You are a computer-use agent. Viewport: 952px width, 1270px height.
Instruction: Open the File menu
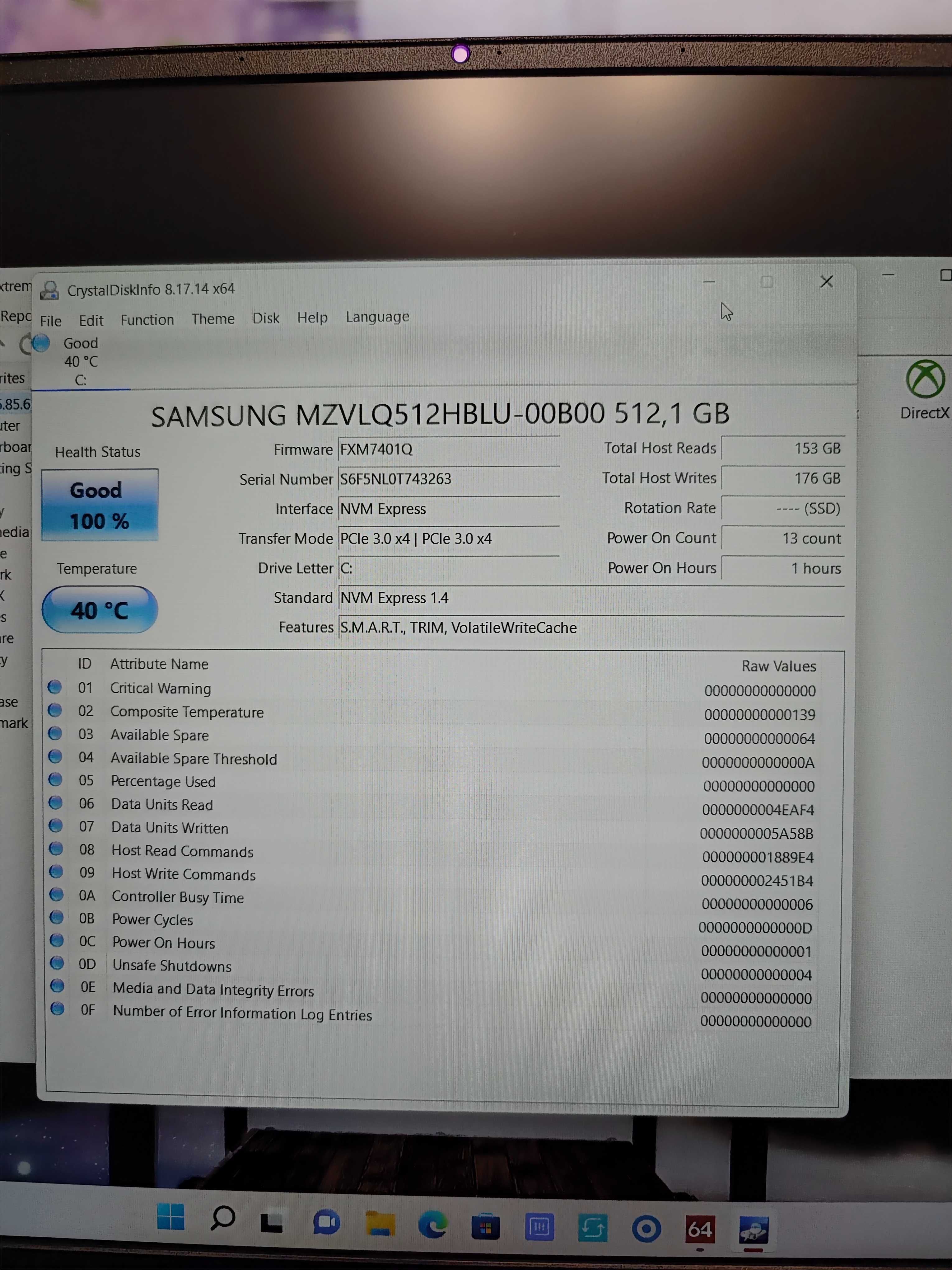pyautogui.click(x=50, y=320)
